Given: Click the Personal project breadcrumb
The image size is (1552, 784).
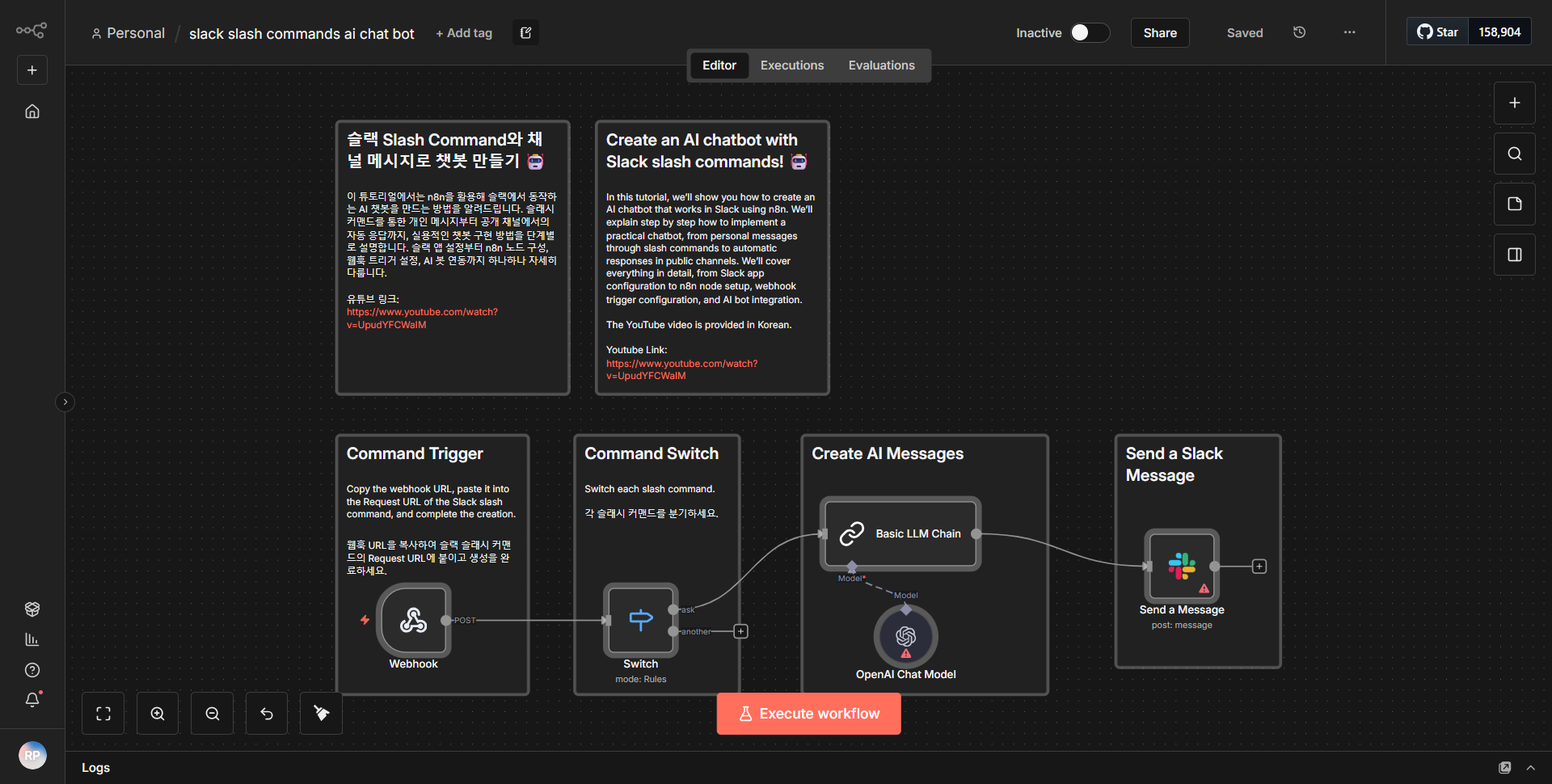Looking at the screenshot, I should [x=128, y=33].
